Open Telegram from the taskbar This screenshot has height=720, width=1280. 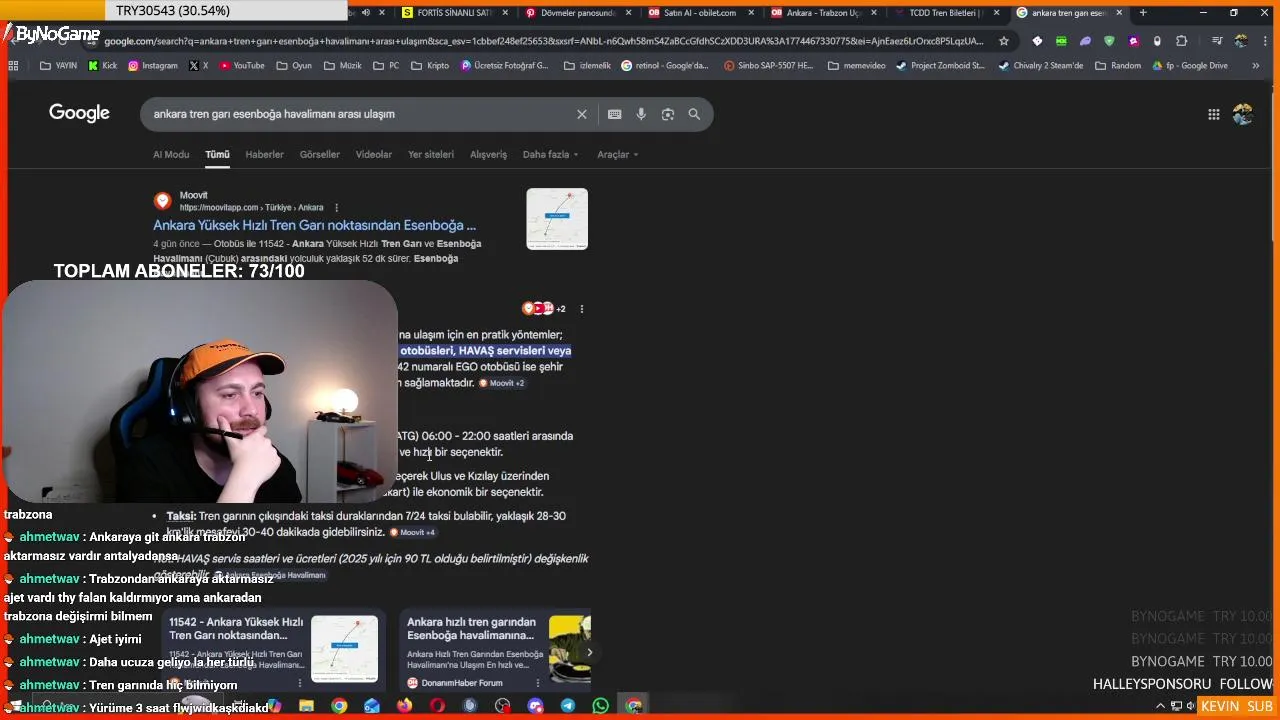(568, 705)
